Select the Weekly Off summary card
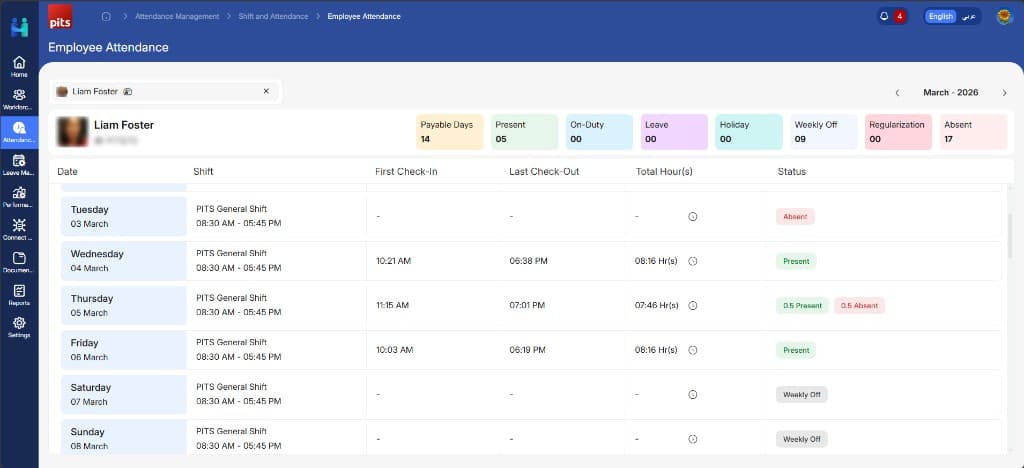 point(824,132)
